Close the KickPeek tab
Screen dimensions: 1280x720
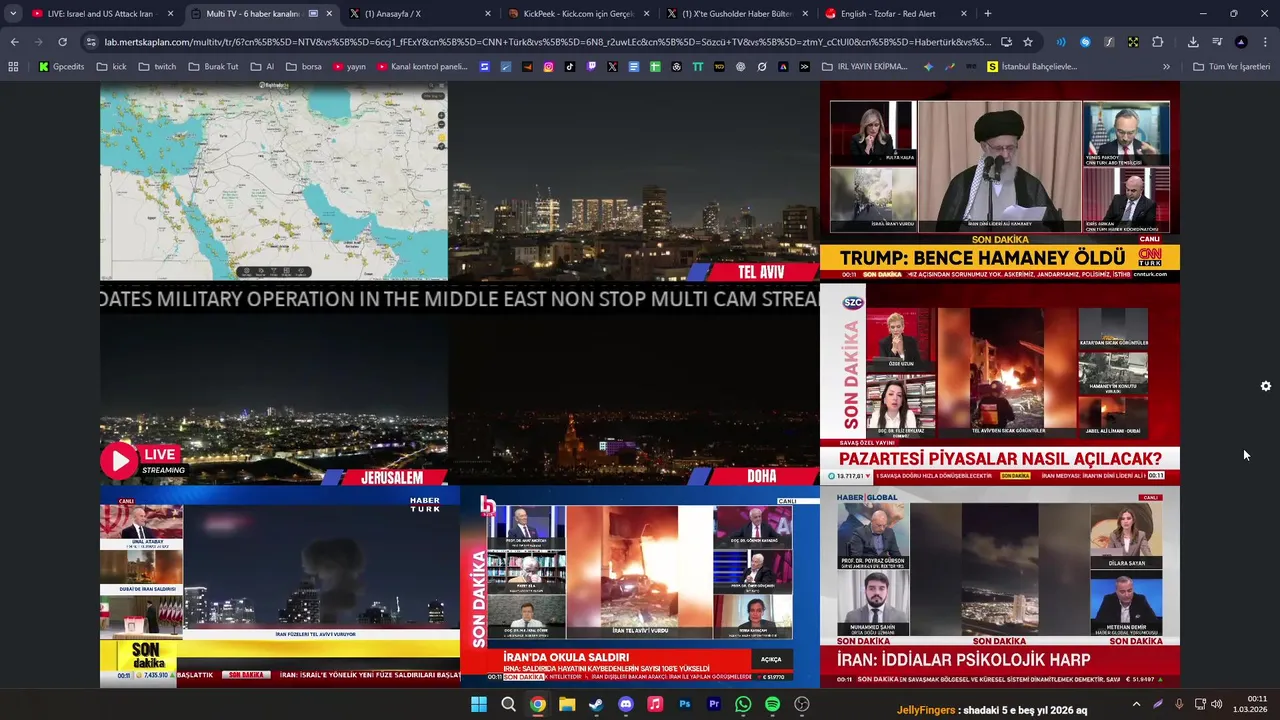pyautogui.click(x=646, y=14)
